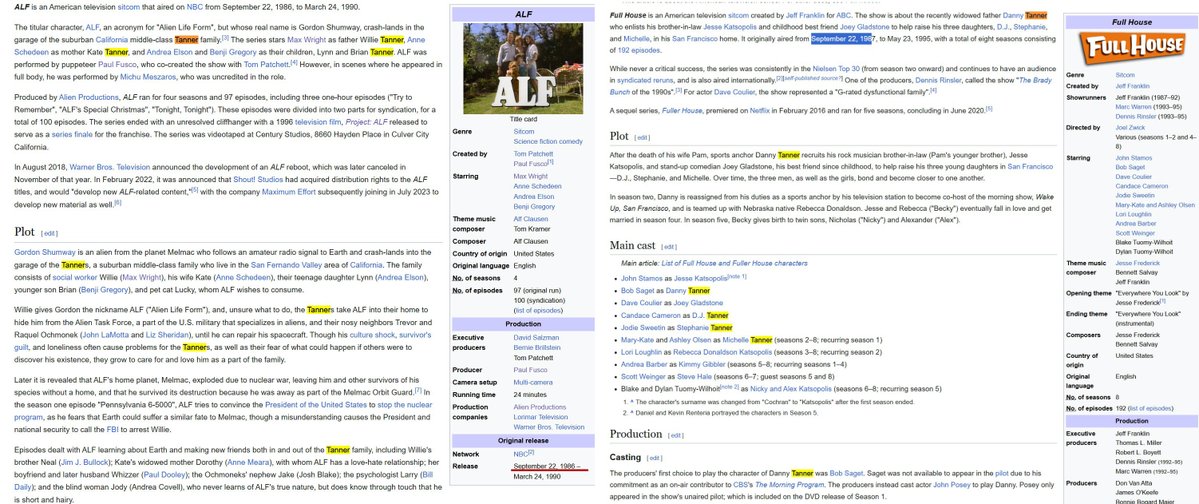This screenshot has width=1199, height=504.
Task: Follow the 'series finale' link
Action: click(72, 134)
